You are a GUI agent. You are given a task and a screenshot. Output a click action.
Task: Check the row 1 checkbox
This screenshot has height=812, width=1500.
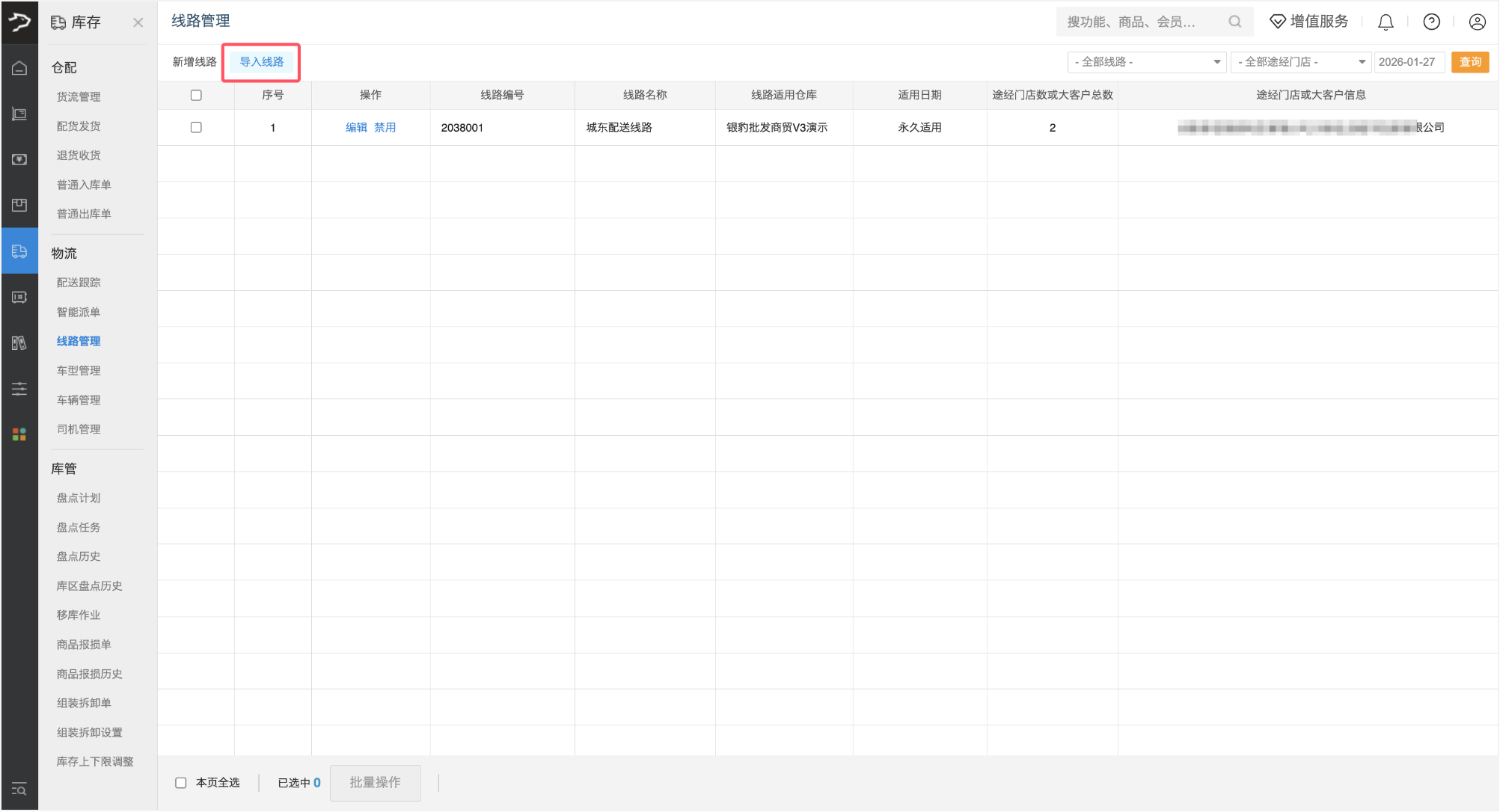(196, 128)
